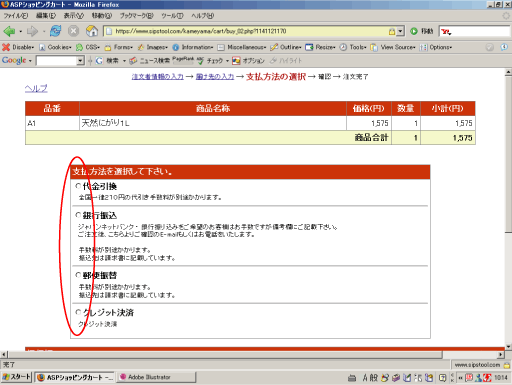The height and width of the screenshot is (385, 512).
Task: Click the horizontal scrollbar thumb
Action: pos(225,355)
